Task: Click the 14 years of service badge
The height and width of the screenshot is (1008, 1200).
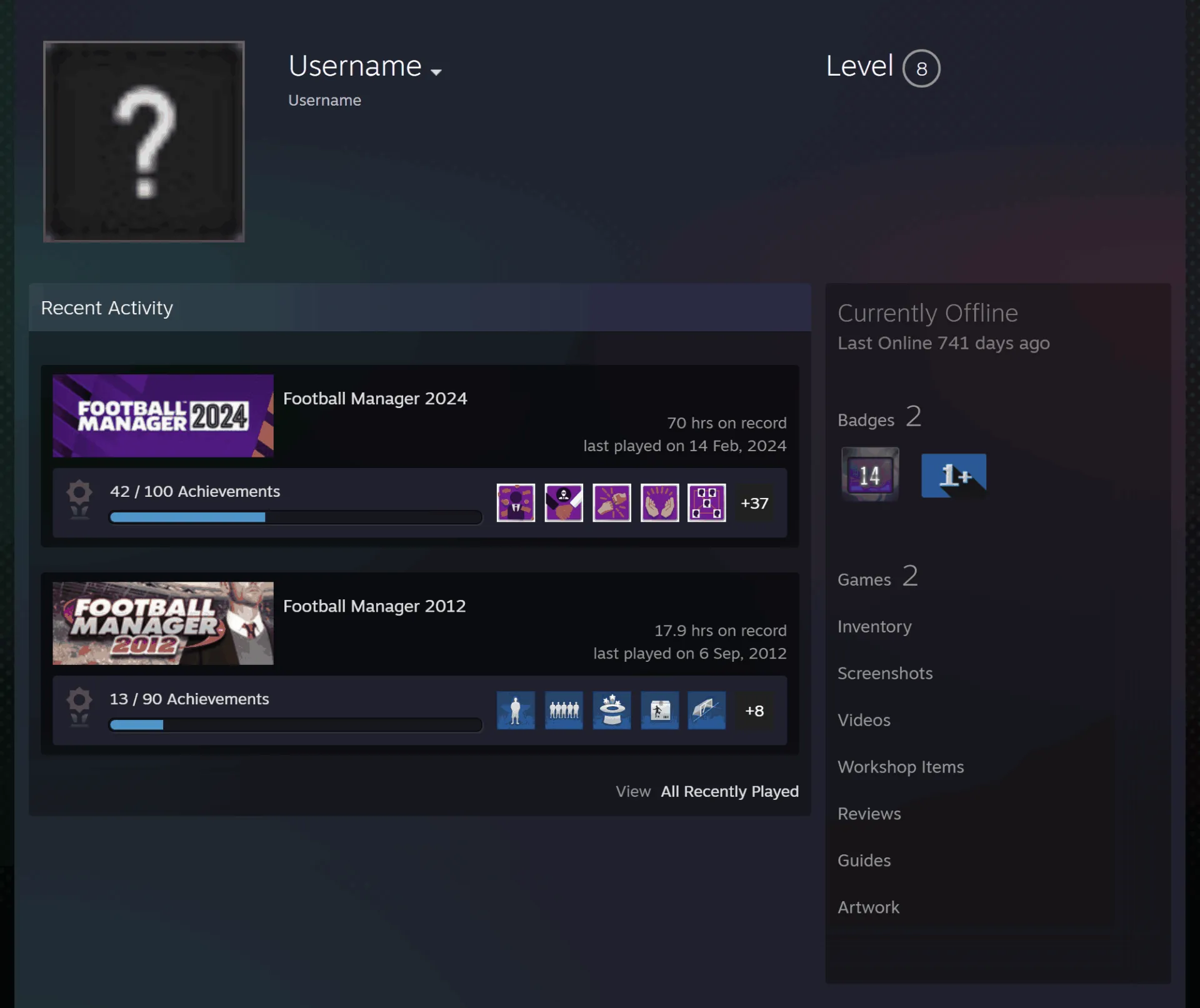Action: click(x=870, y=474)
